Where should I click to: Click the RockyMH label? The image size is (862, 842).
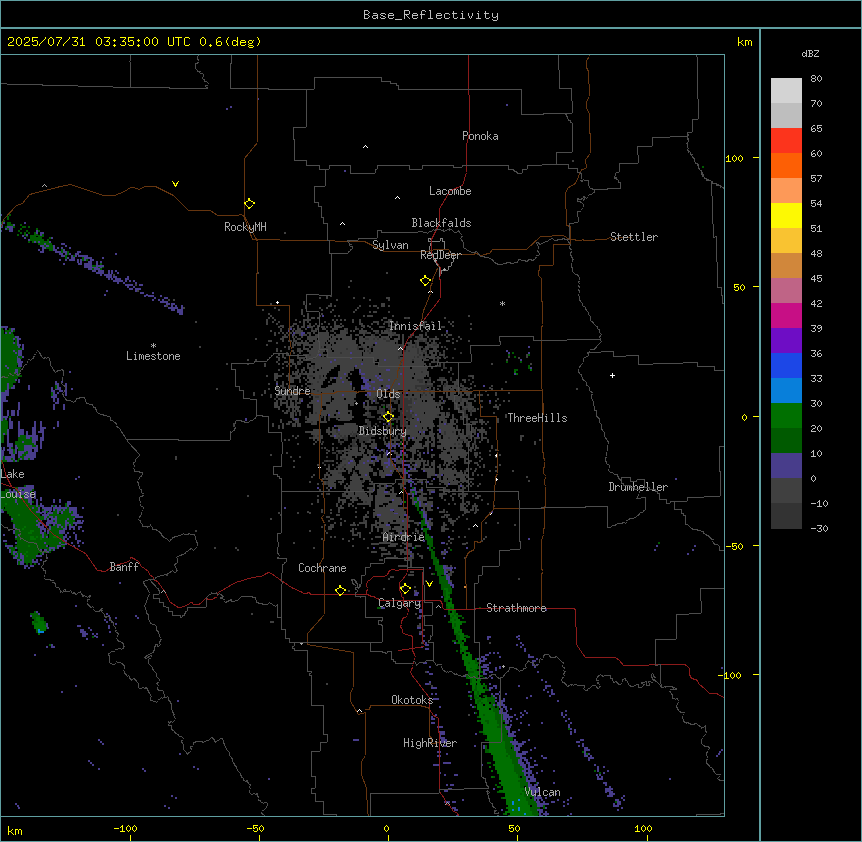pyautogui.click(x=245, y=227)
